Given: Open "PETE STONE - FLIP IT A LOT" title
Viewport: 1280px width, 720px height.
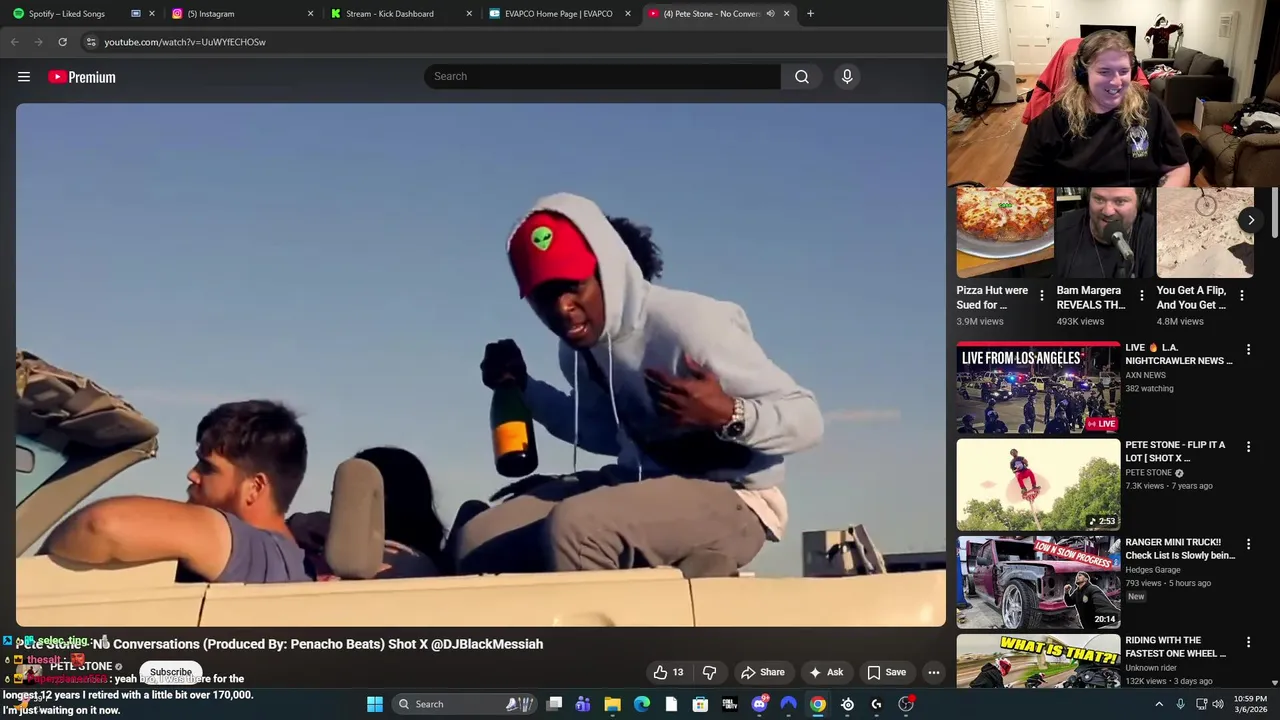Looking at the screenshot, I should click(x=1175, y=451).
